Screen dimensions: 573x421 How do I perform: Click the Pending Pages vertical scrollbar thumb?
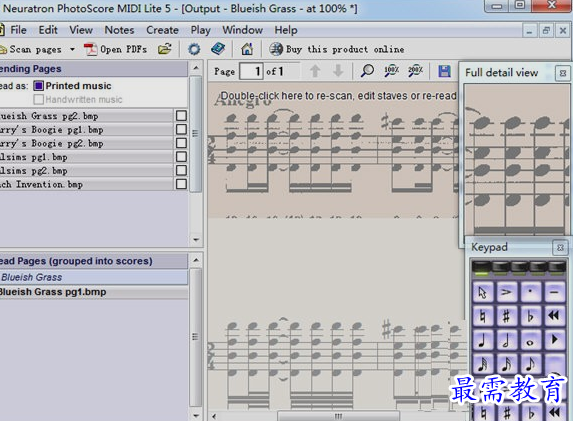[x=196, y=133]
